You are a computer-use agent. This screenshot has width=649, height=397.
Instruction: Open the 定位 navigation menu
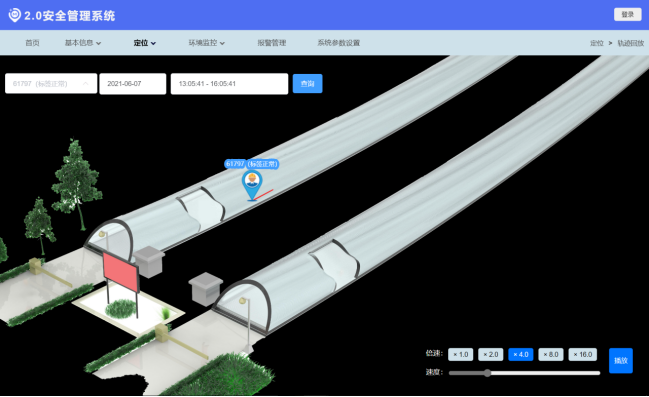tap(144, 43)
